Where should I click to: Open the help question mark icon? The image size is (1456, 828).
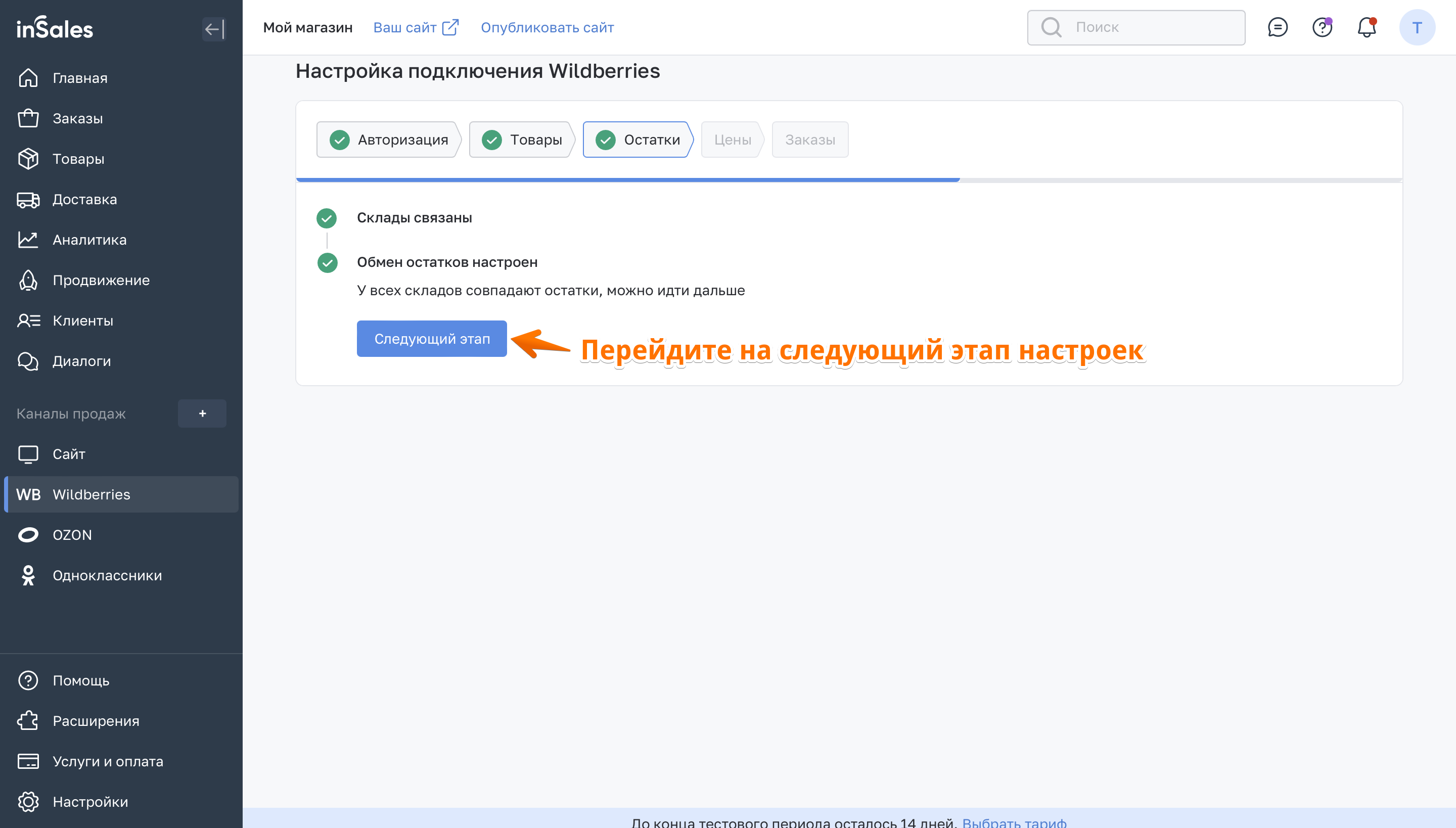pyautogui.click(x=1322, y=27)
